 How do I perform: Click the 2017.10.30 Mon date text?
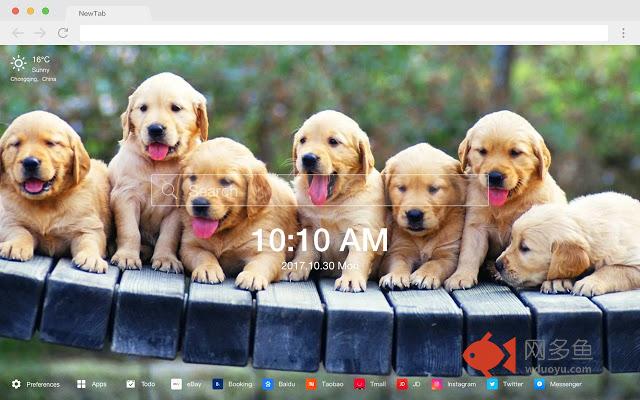(320, 266)
